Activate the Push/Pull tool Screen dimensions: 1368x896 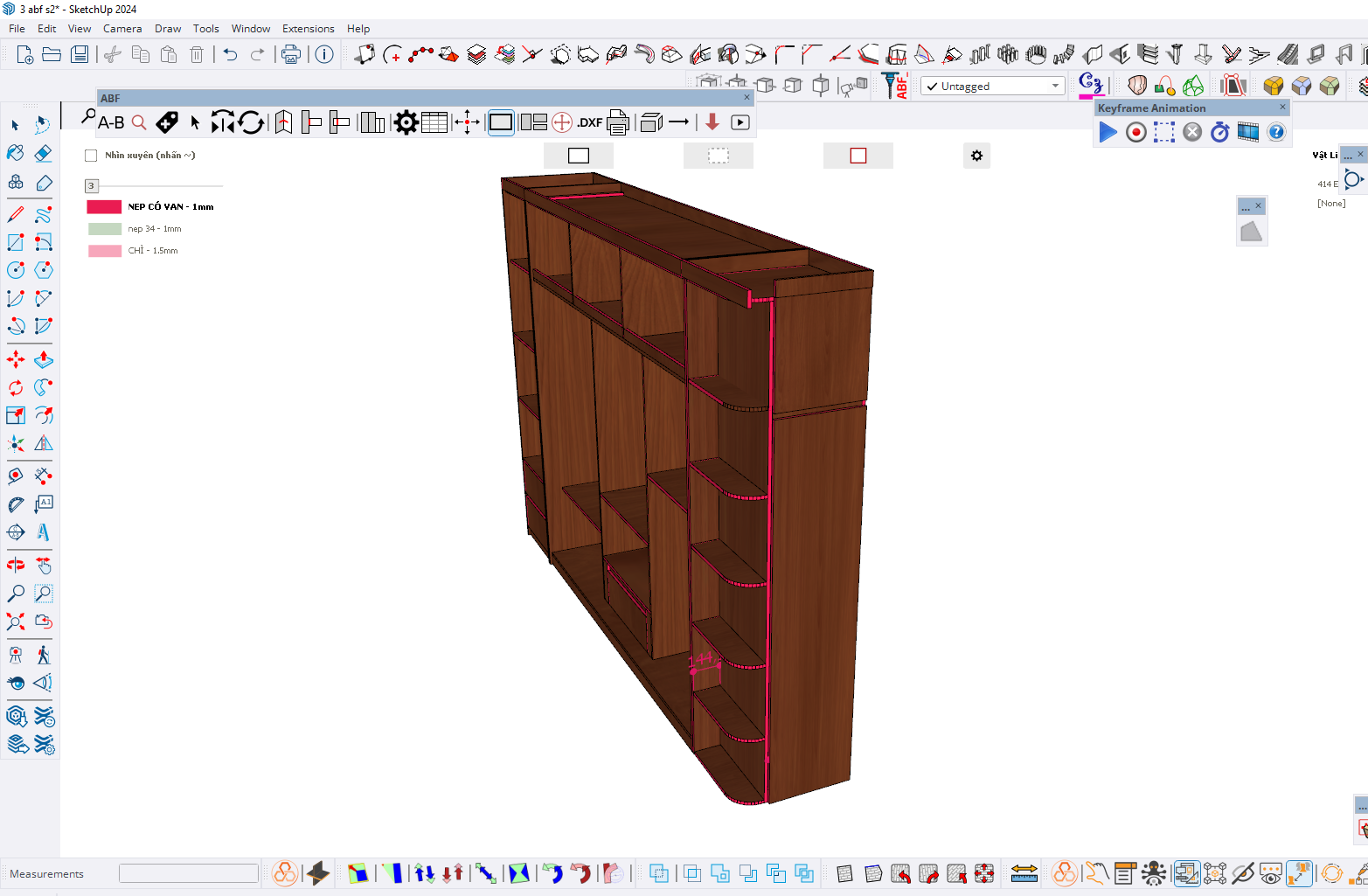point(43,359)
